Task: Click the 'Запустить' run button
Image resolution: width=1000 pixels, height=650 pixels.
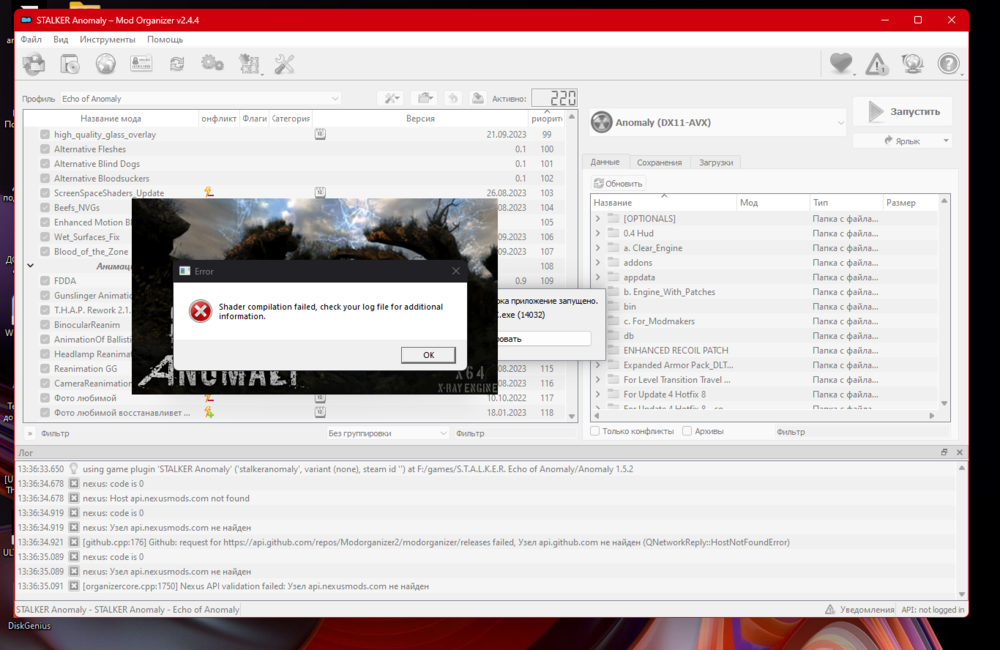Action: click(x=902, y=111)
